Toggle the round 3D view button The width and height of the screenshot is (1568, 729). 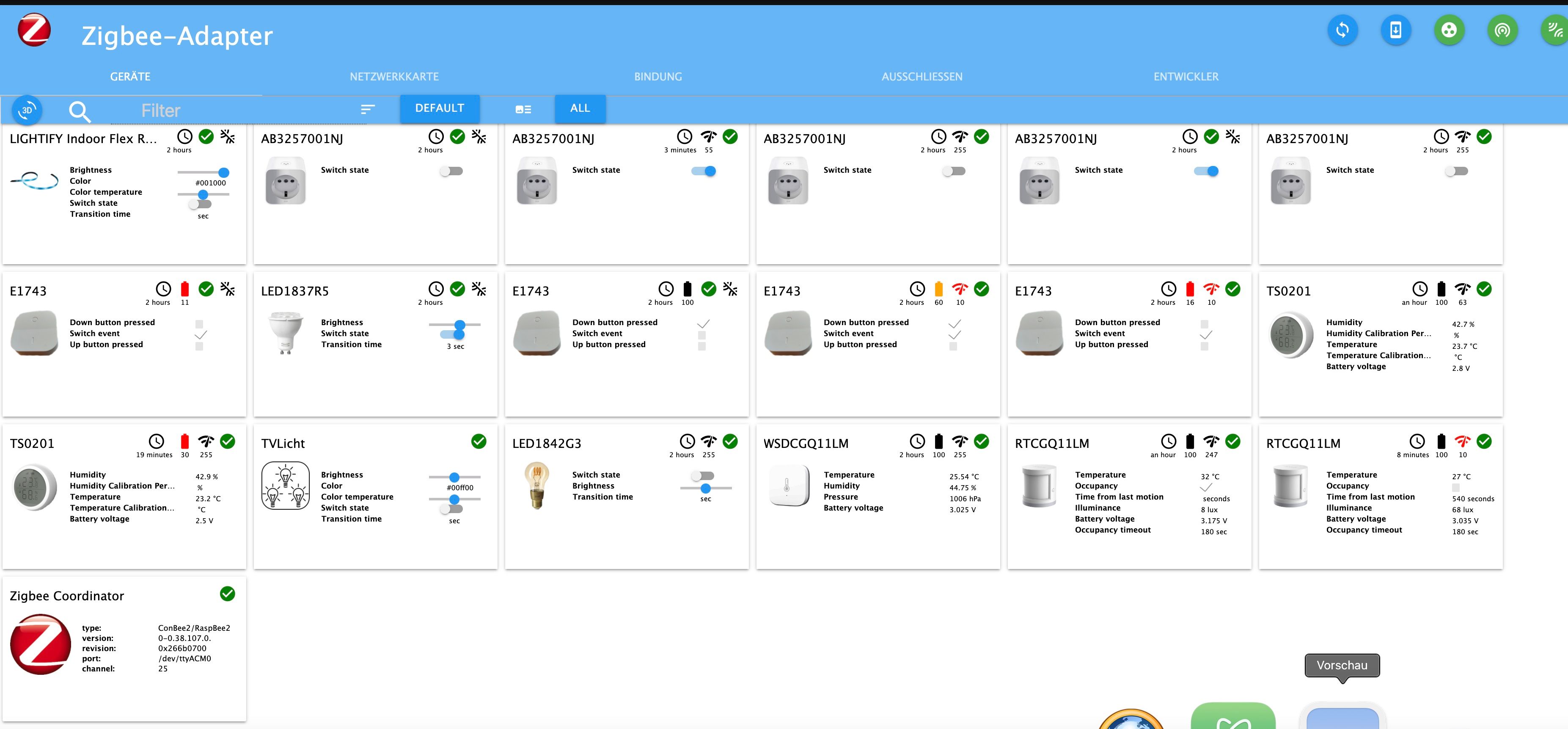coord(27,110)
